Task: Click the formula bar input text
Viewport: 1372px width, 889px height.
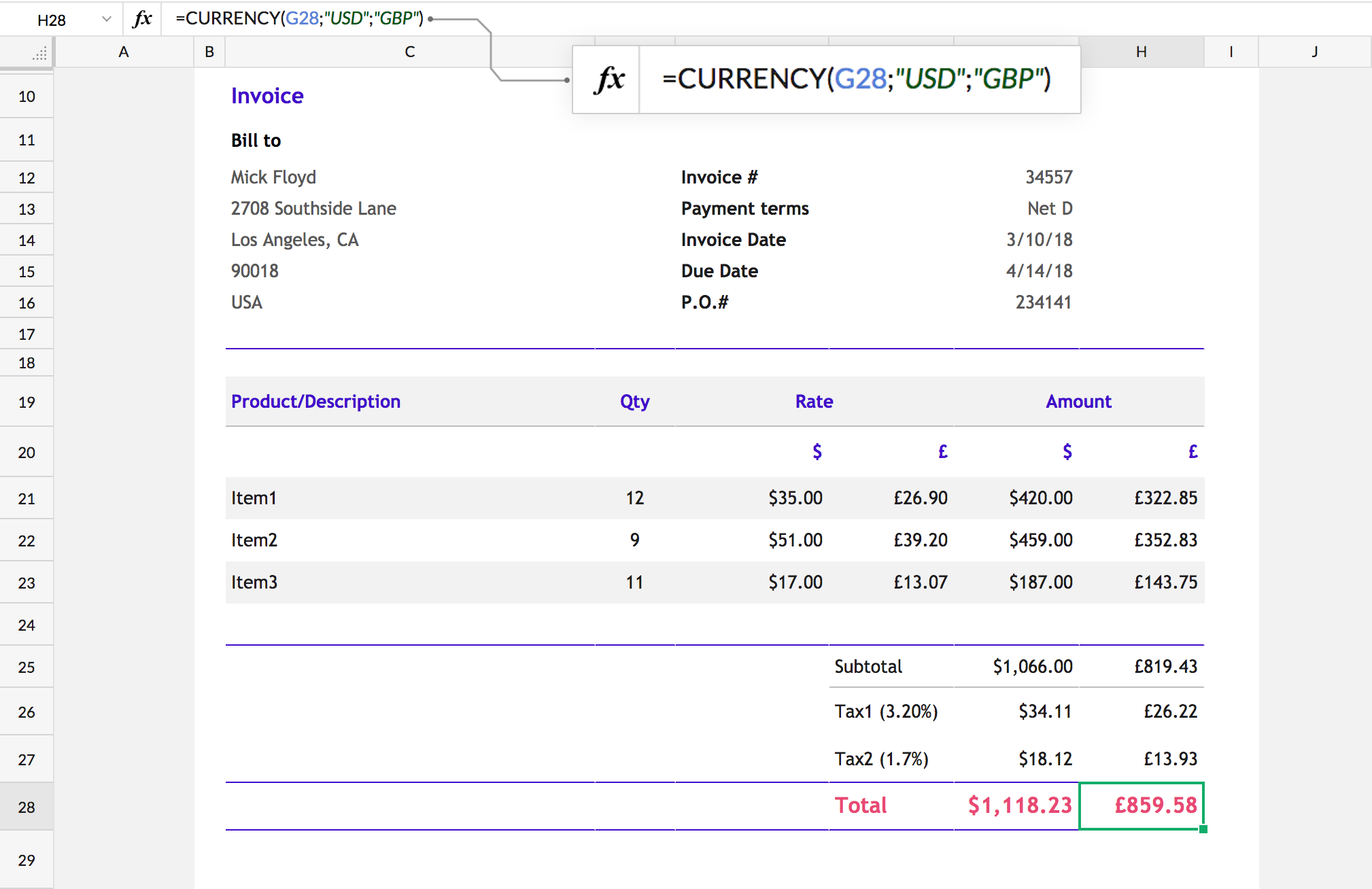Action: pyautogui.click(x=299, y=18)
